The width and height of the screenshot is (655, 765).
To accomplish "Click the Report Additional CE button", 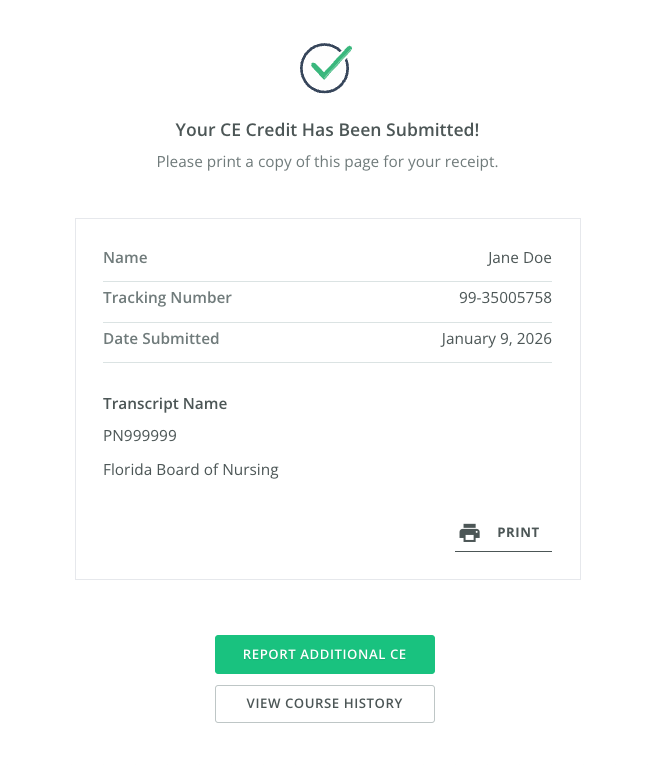I will point(325,655).
